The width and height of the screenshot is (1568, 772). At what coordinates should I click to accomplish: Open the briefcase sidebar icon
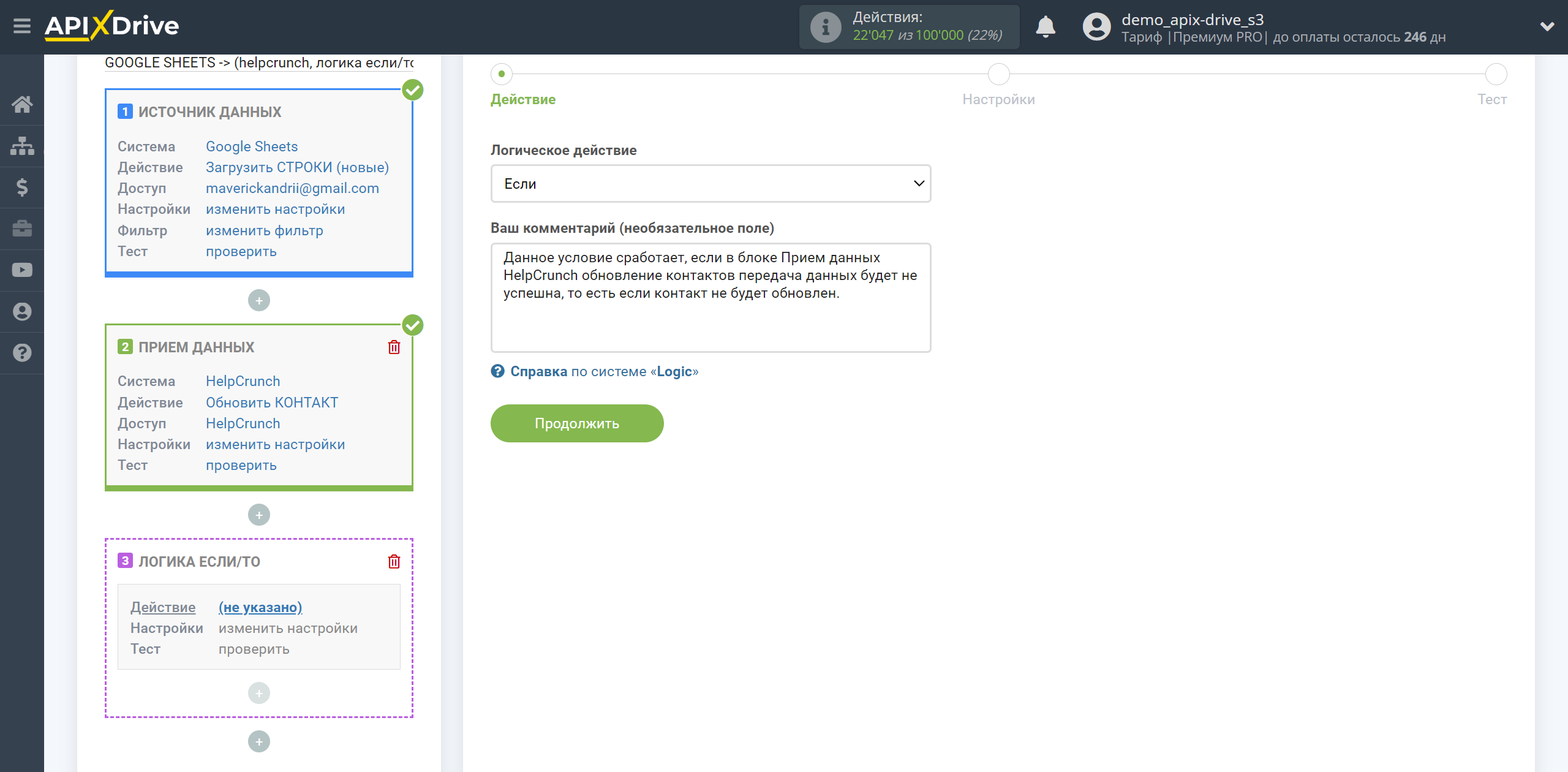click(x=22, y=229)
